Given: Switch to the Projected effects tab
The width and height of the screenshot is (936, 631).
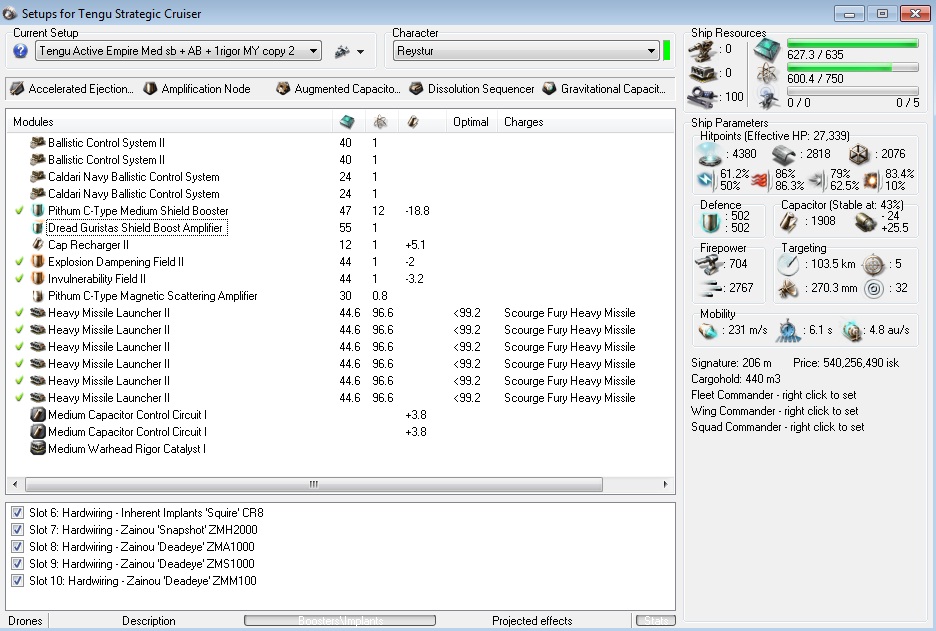Looking at the screenshot, I should pos(532,621).
